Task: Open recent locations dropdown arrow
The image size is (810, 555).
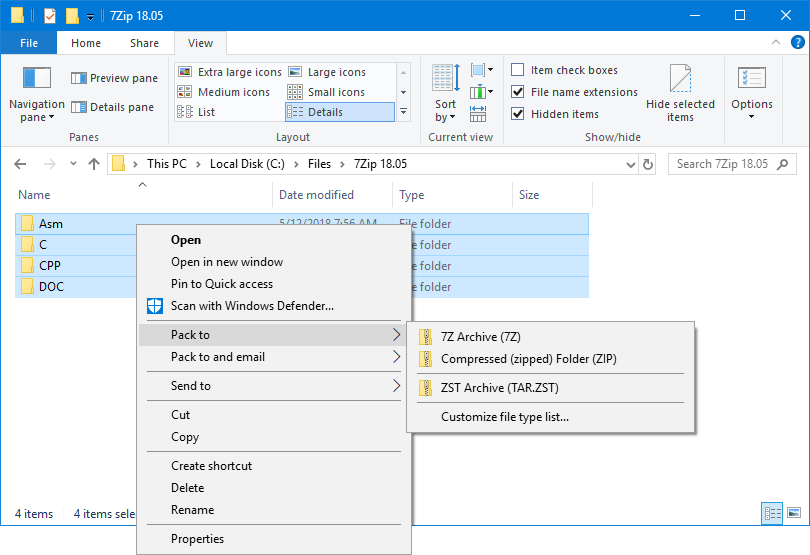Action: click(x=73, y=164)
